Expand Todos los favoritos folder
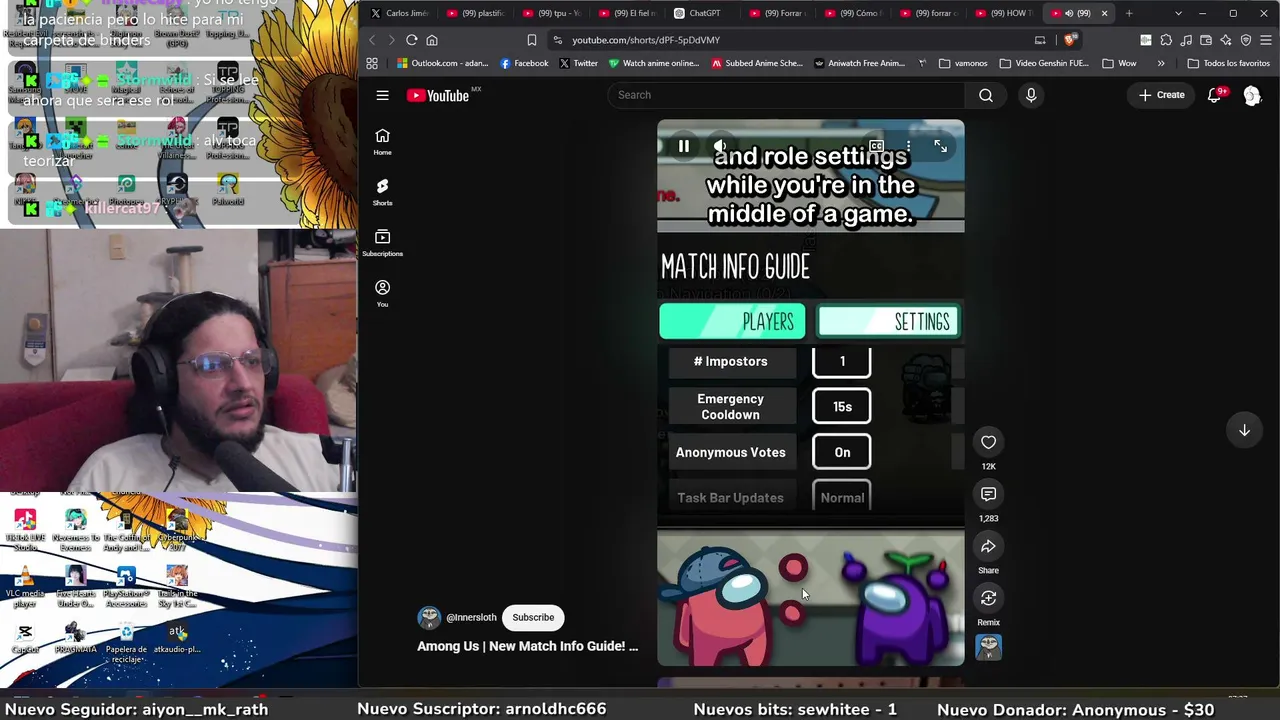The height and width of the screenshot is (720, 1280). [x=1228, y=63]
